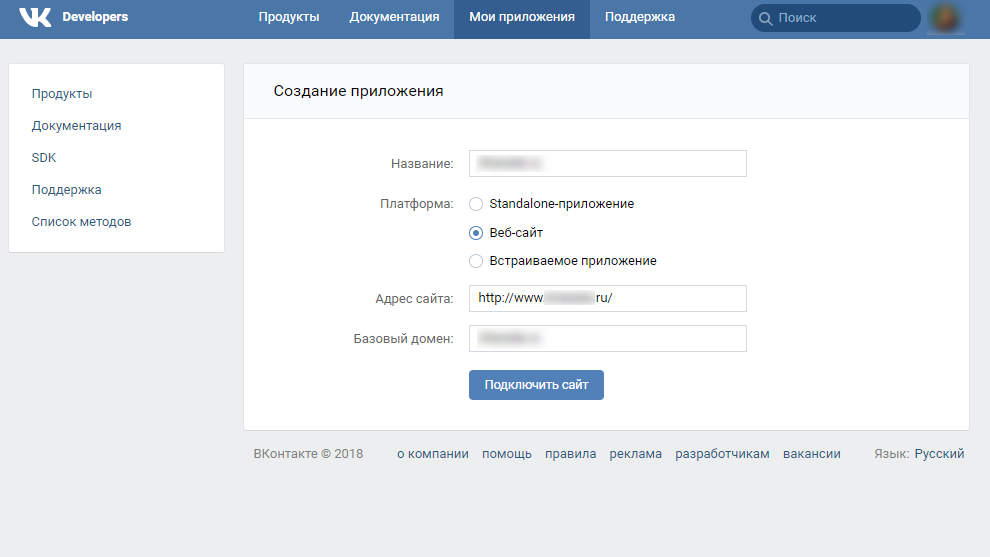Image resolution: width=990 pixels, height=557 pixels.
Task: Select the Веб-сайт radio button
Action: [x=476, y=233]
